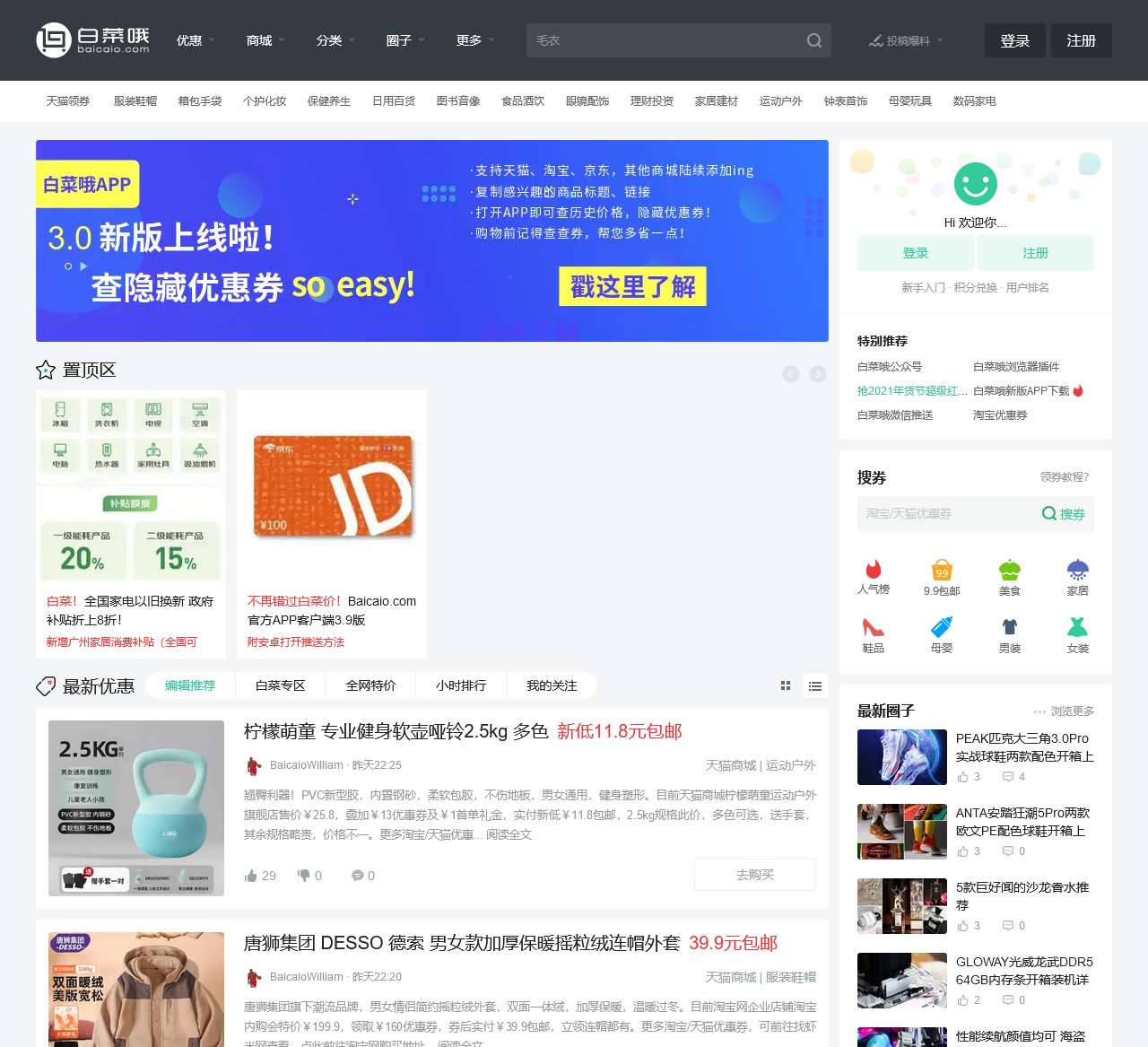Open the kettlebell product thumbnail

pyautogui.click(x=136, y=808)
